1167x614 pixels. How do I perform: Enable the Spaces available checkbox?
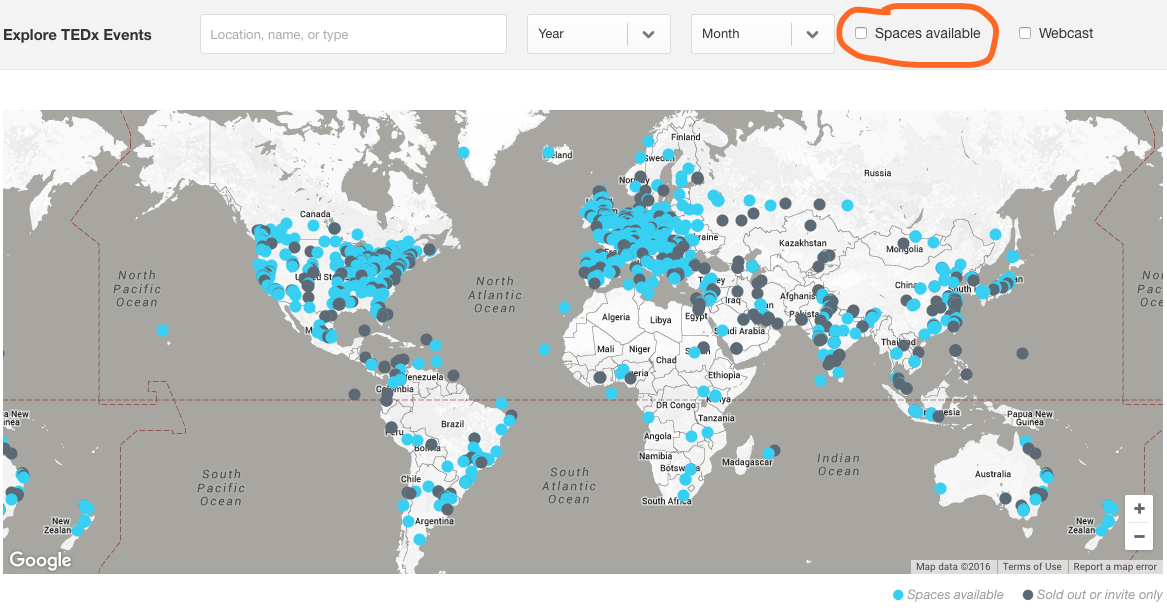point(861,33)
